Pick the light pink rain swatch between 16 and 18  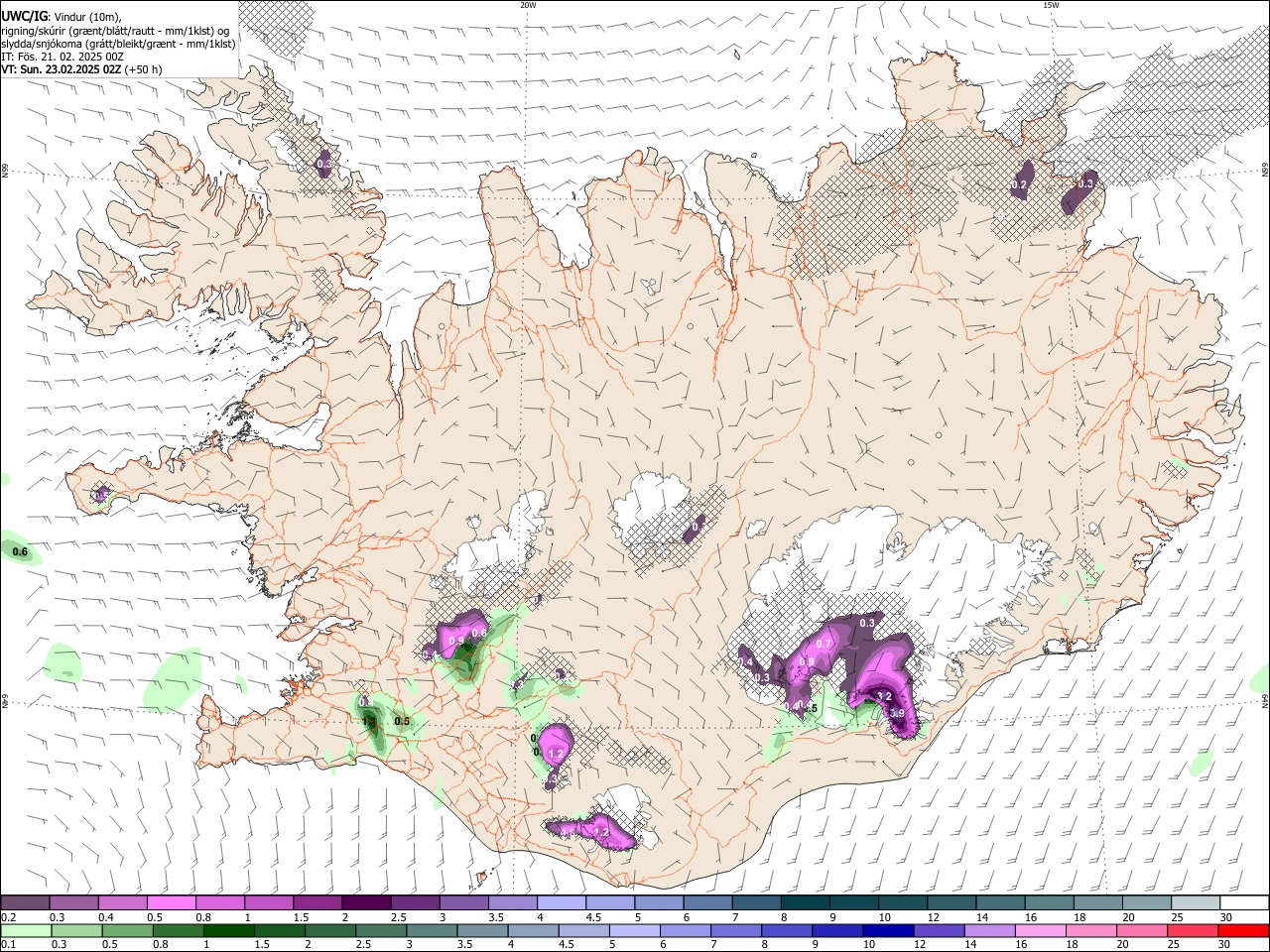[1041, 930]
